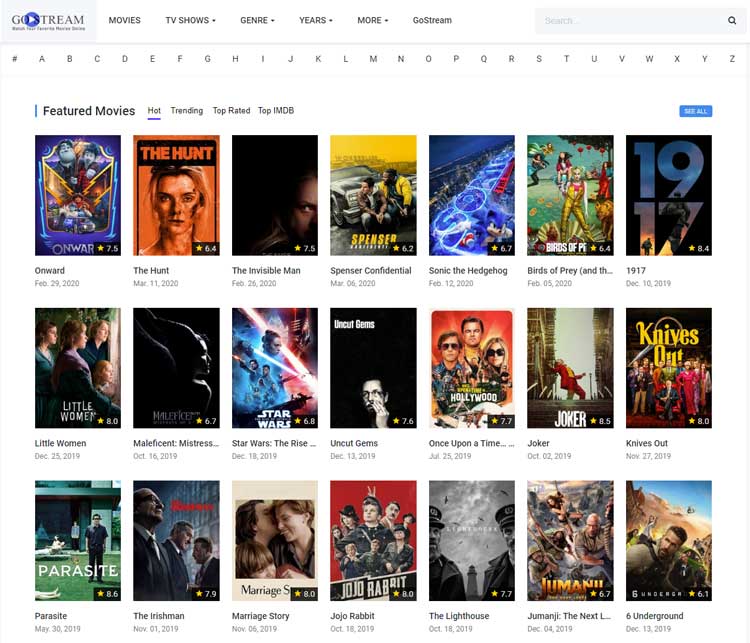The width and height of the screenshot is (750, 643).
Task: Open the GoStream nav link
Action: point(432,21)
